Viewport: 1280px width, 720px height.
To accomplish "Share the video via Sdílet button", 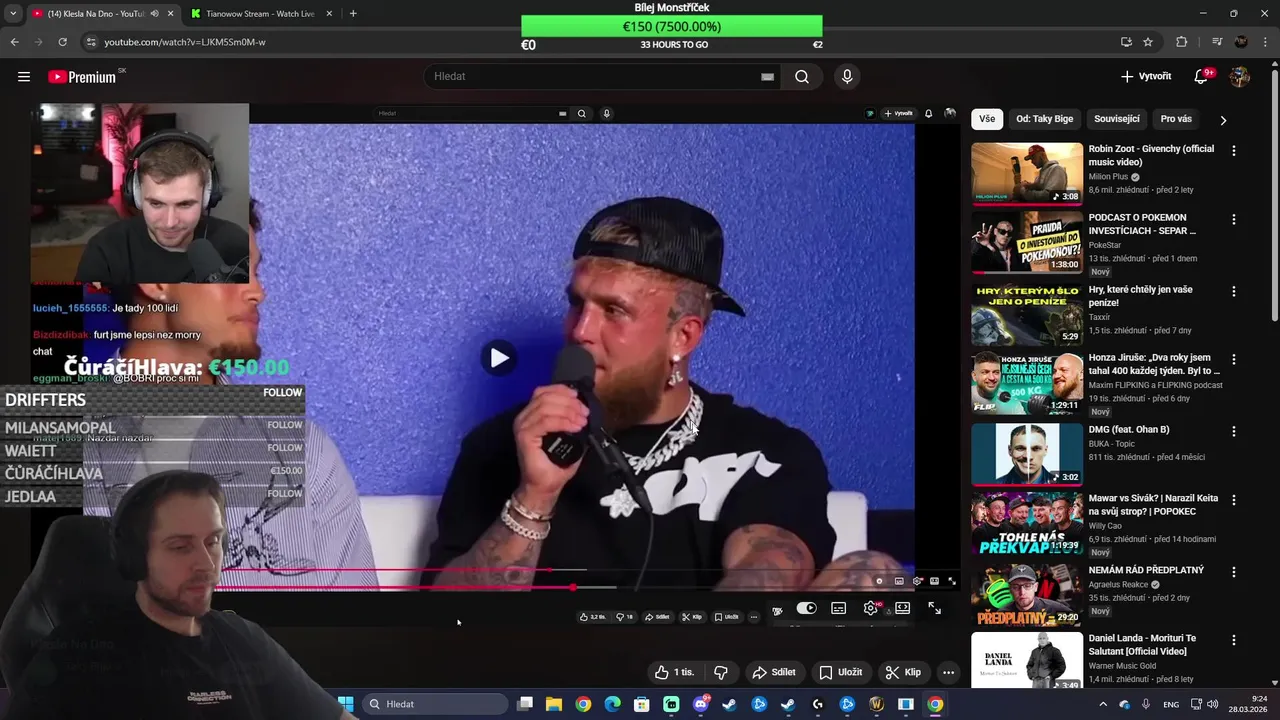I will tap(775, 672).
